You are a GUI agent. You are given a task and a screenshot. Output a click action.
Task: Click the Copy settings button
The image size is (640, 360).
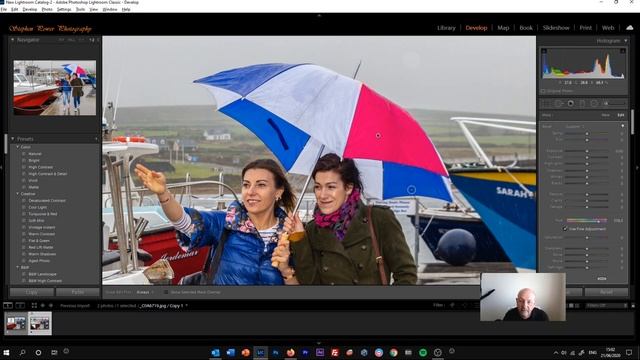point(31,292)
